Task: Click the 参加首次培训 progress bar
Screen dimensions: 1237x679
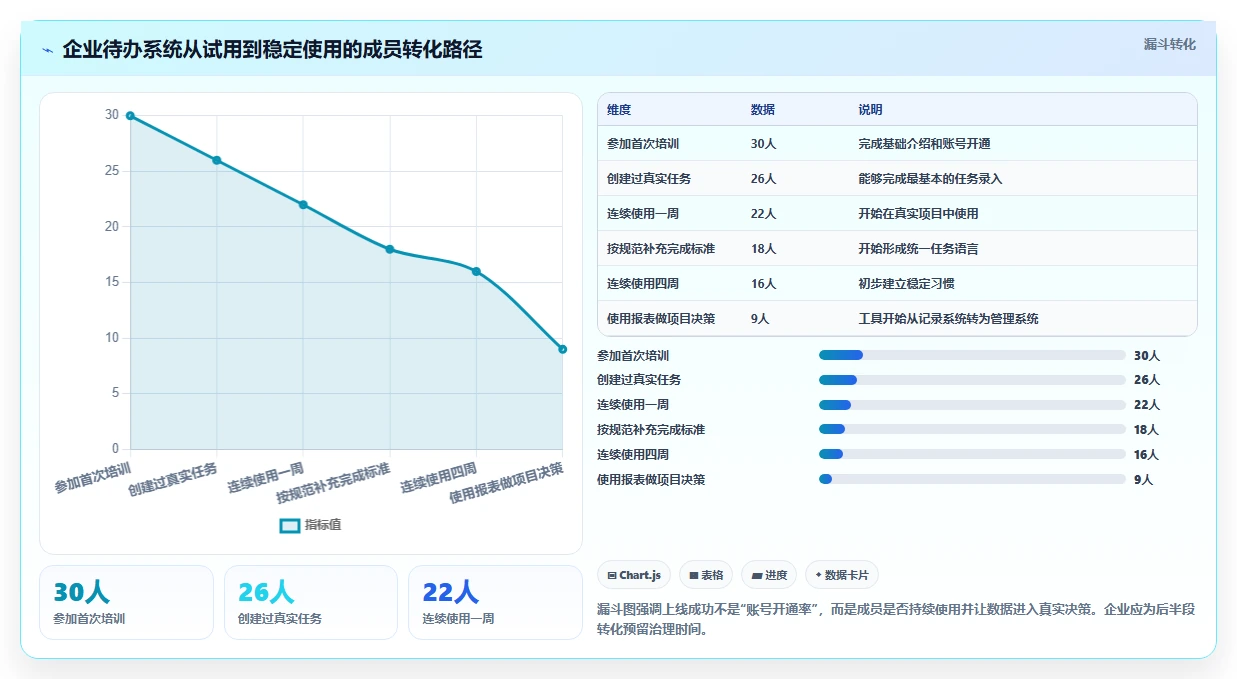Action: click(x=972, y=355)
